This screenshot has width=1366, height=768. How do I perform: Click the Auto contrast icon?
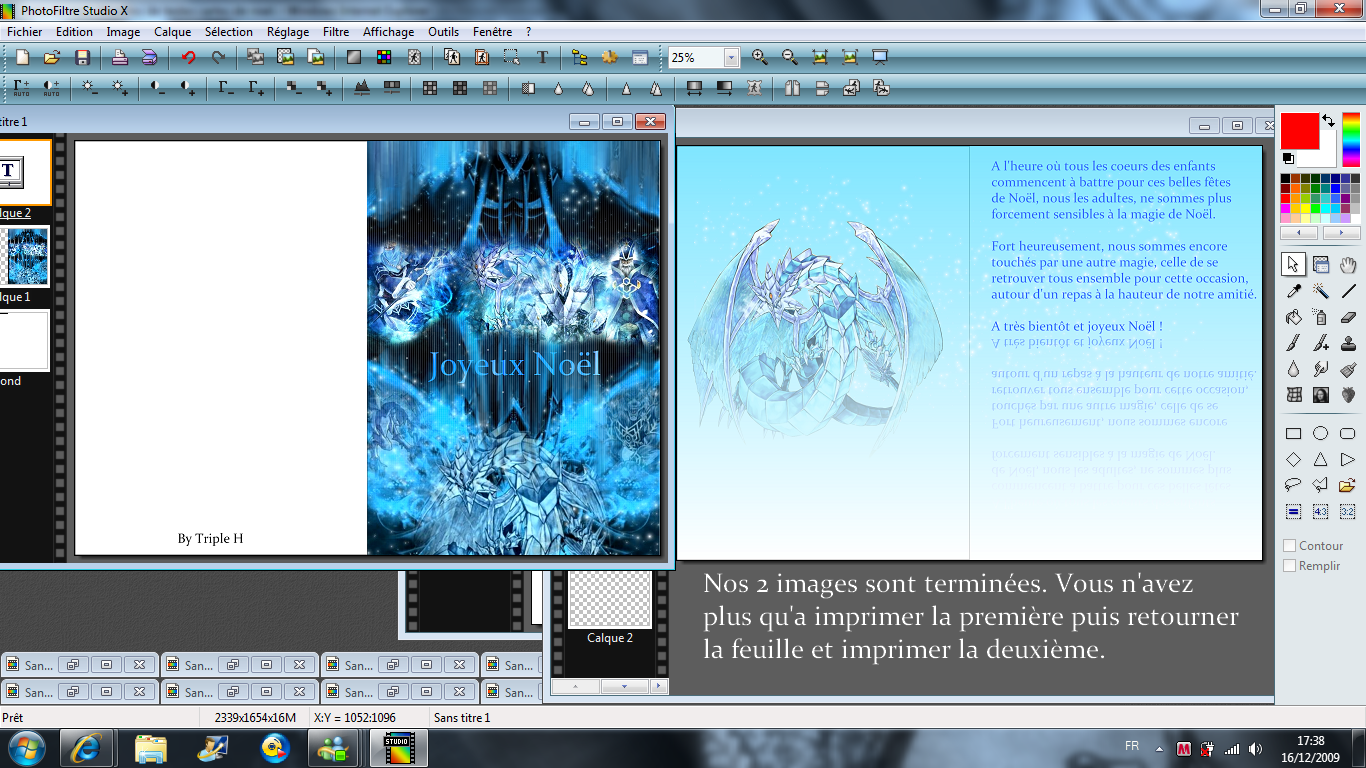coord(52,88)
